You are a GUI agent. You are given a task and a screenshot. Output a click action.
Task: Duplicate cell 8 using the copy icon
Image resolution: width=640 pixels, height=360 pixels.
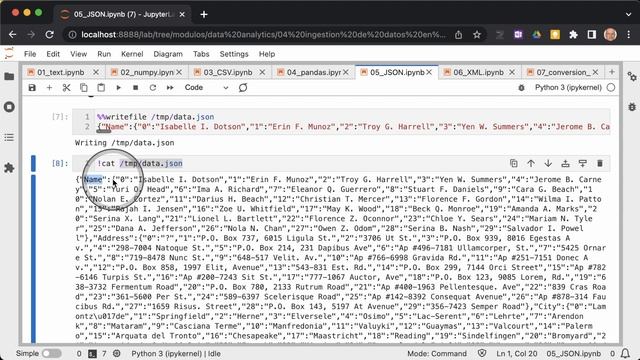tap(513, 163)
